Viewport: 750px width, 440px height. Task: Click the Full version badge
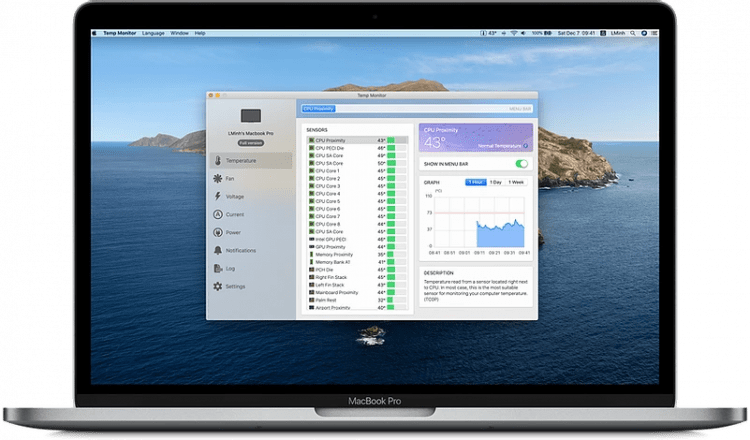tap(250, 143)
